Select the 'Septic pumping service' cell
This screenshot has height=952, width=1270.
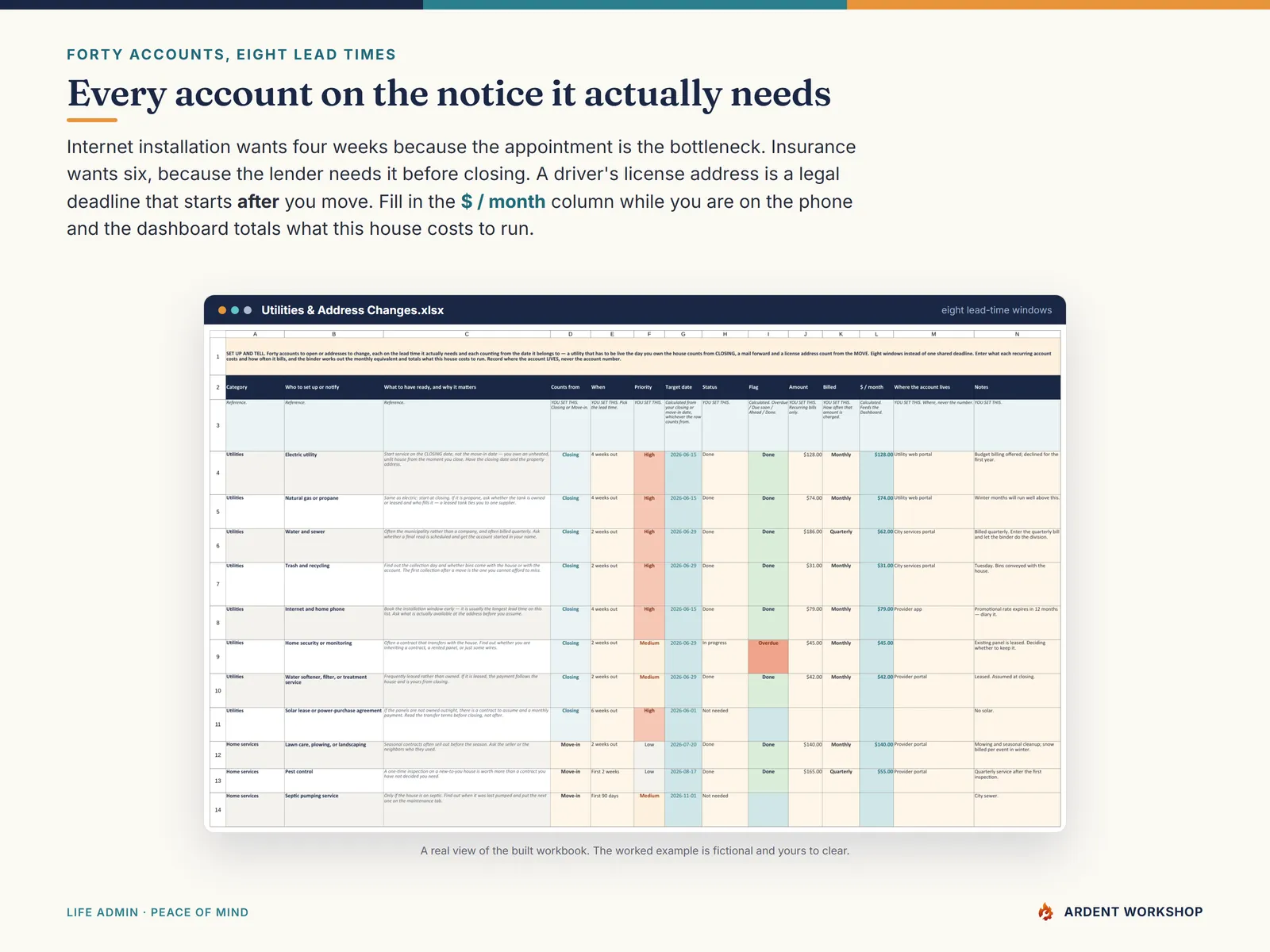(333, 810)
